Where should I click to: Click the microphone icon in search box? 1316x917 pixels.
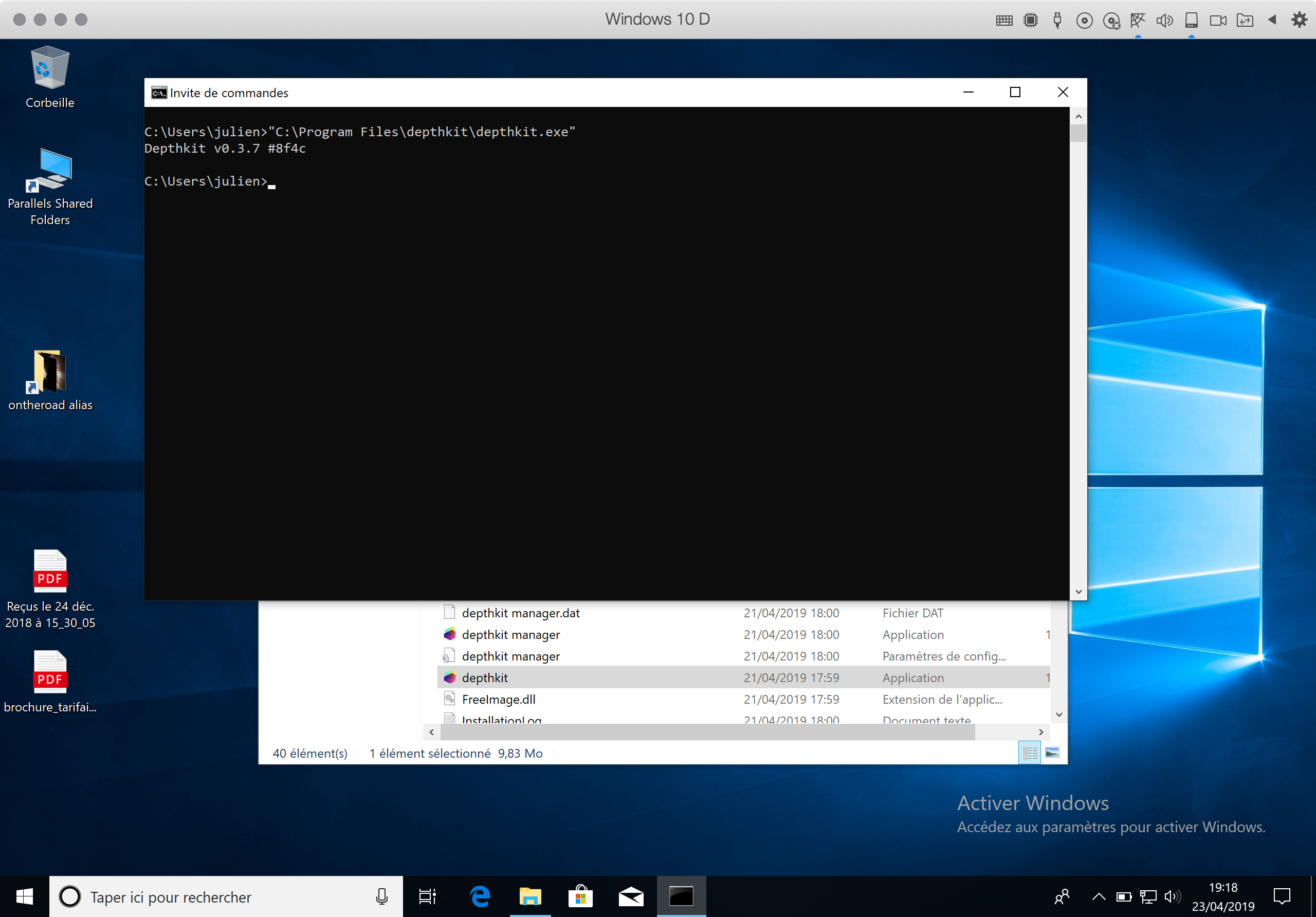tap(382, 897)
